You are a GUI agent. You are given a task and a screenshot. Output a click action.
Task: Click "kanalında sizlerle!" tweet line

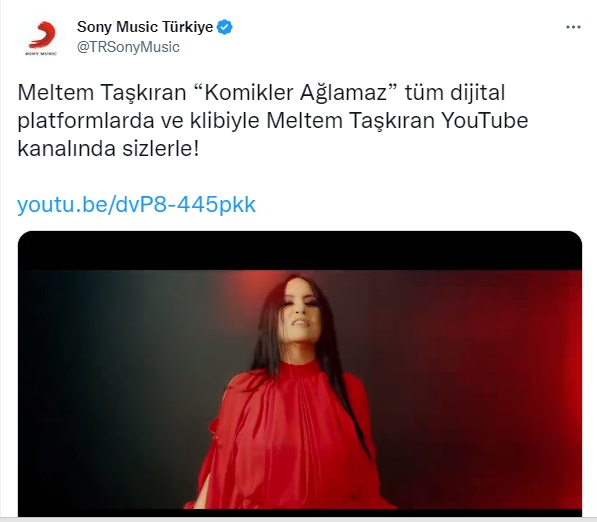point(108,149)
